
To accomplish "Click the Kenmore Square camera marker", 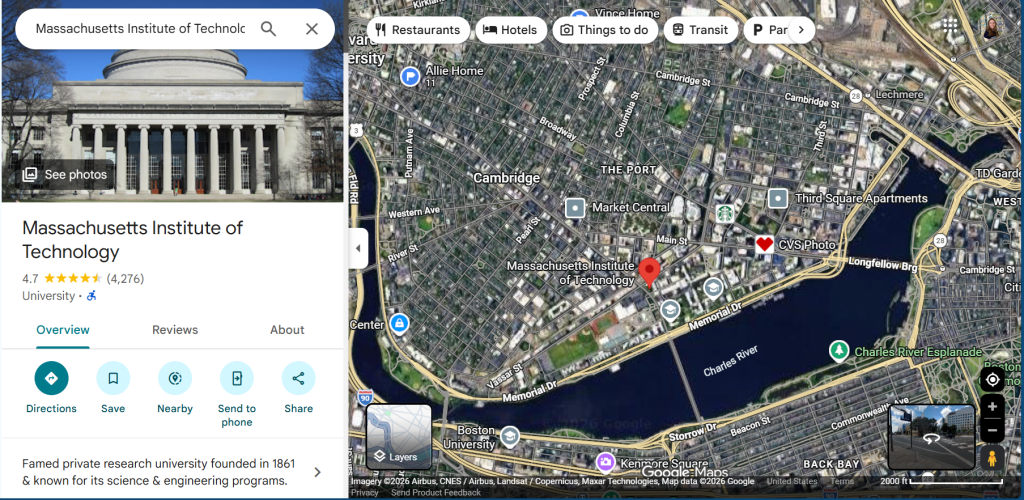I will (x=605, y=462).
